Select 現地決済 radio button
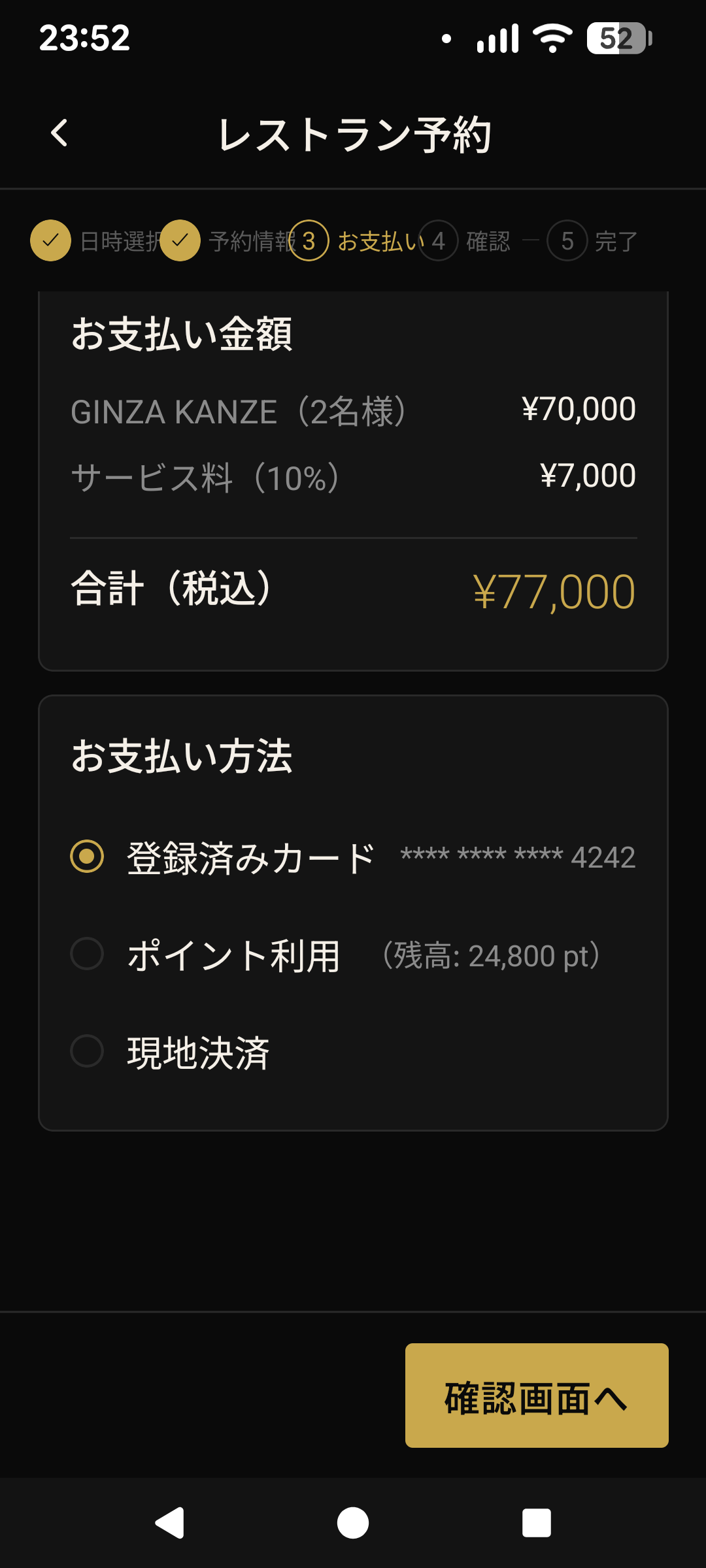Viewport: 706px width, 1568px height. click(x=87, y=1051)
